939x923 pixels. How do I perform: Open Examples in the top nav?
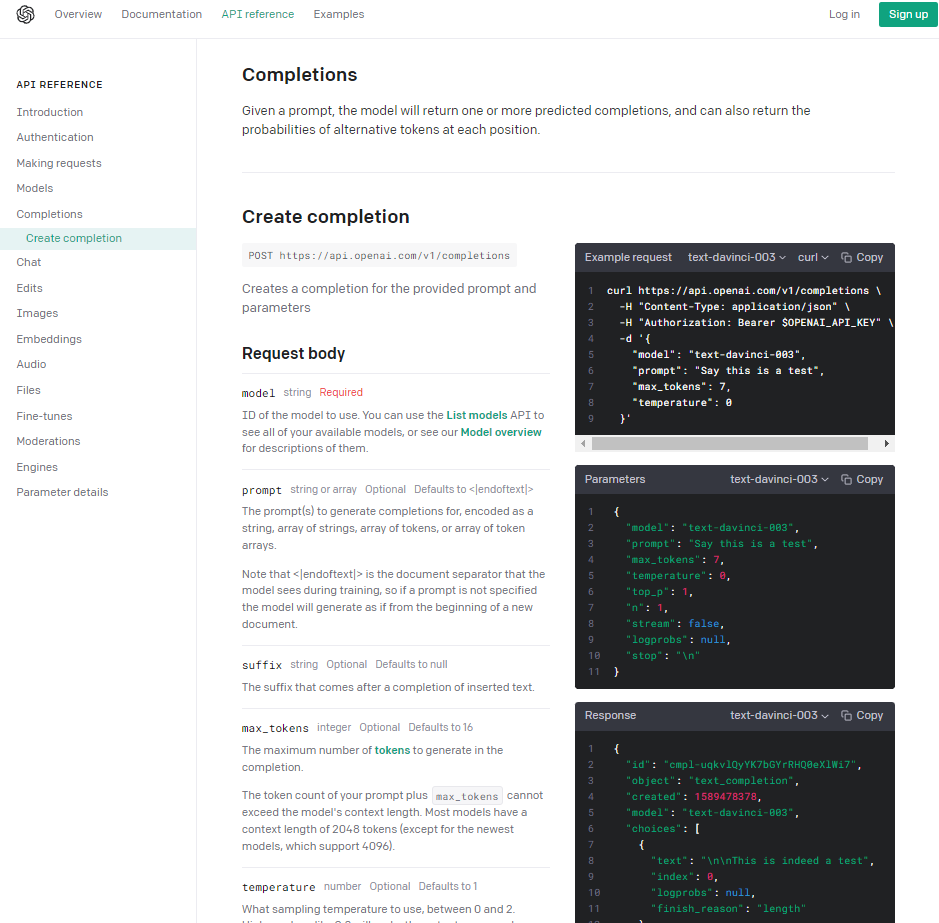pyautogui.click(x=338, y=14)
